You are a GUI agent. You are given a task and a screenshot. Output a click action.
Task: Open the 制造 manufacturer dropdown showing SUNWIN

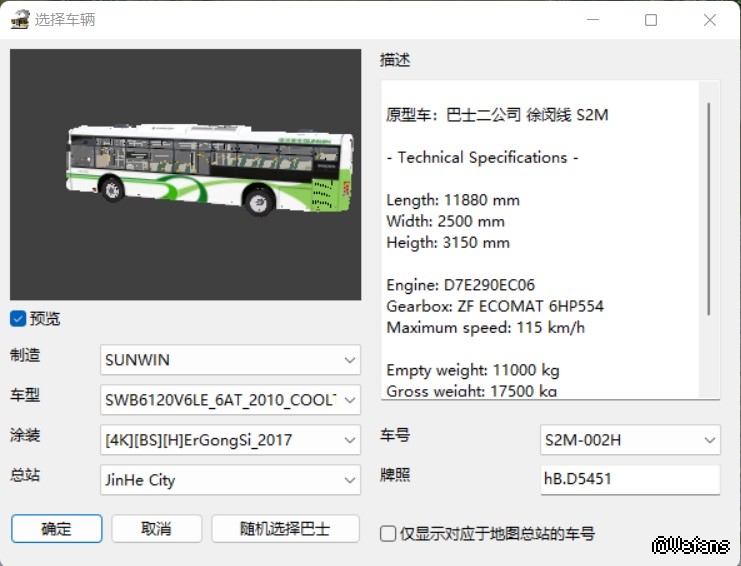230,360
